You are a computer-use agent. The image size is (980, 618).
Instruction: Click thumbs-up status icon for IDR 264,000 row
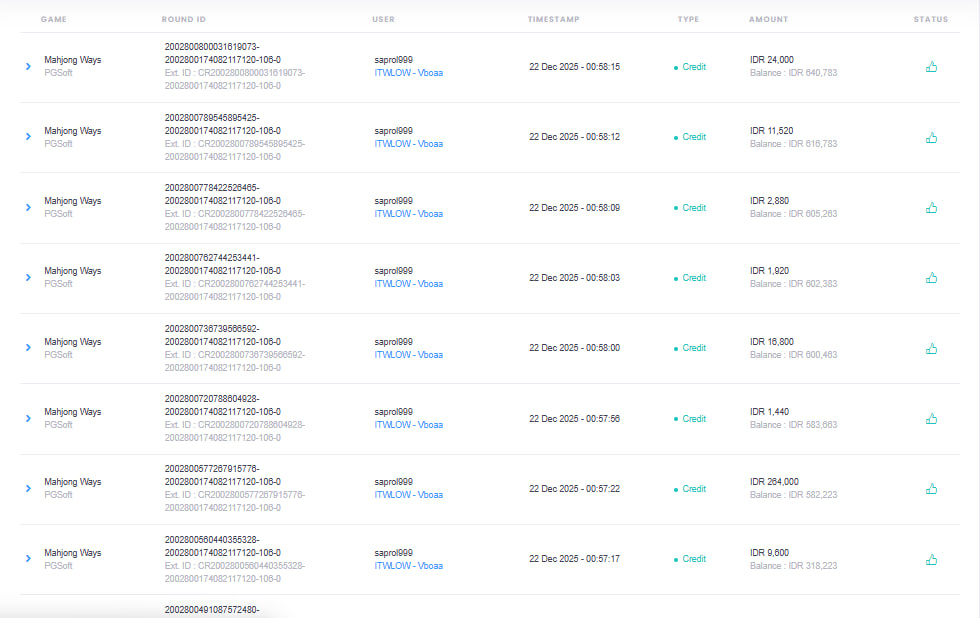[x=931, y=489]
